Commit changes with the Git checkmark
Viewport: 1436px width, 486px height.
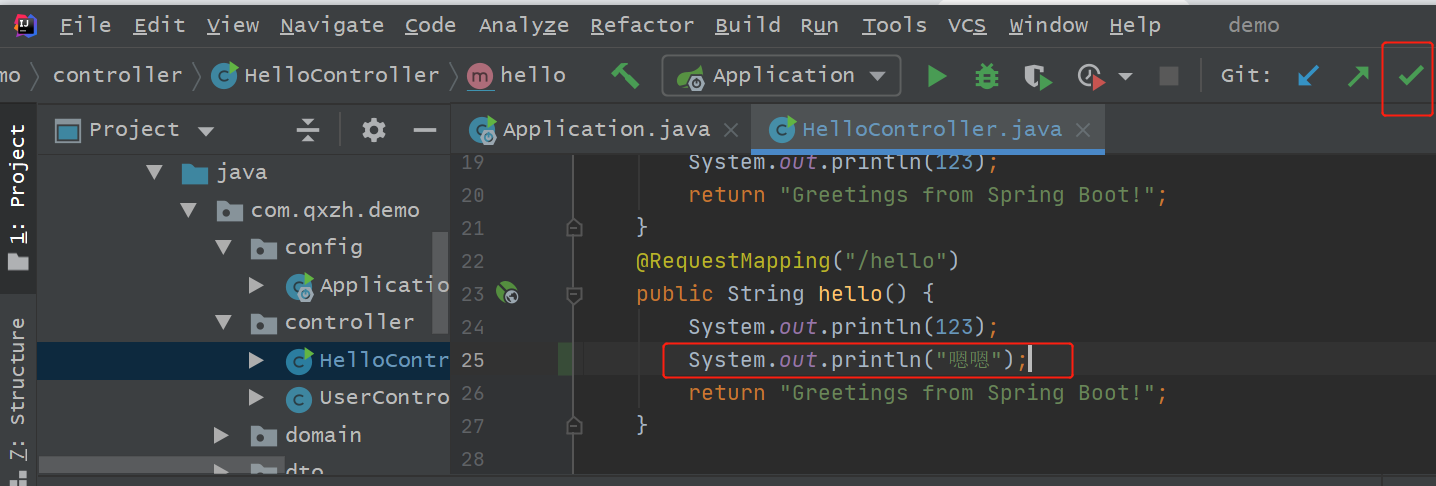[x=1411, y=76]
